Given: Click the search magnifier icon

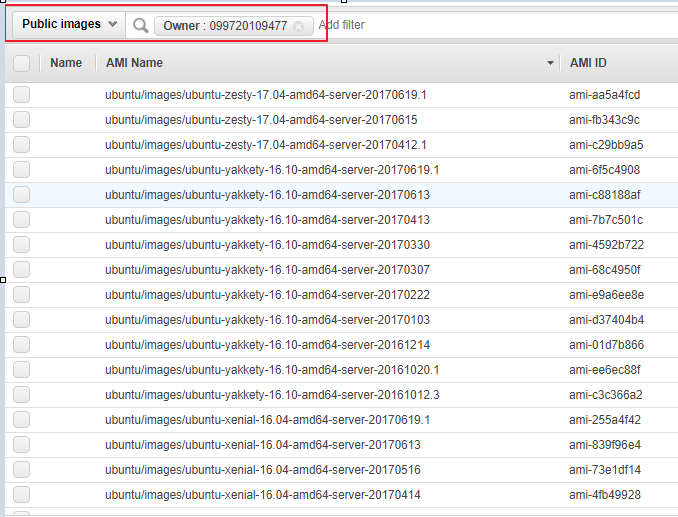Looking at the screenshot, I should pos(140,26).
